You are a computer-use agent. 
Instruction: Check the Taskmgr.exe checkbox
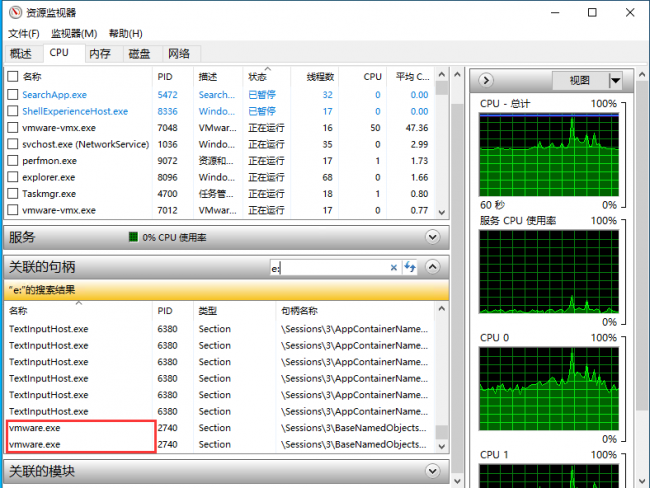(13, 194)
